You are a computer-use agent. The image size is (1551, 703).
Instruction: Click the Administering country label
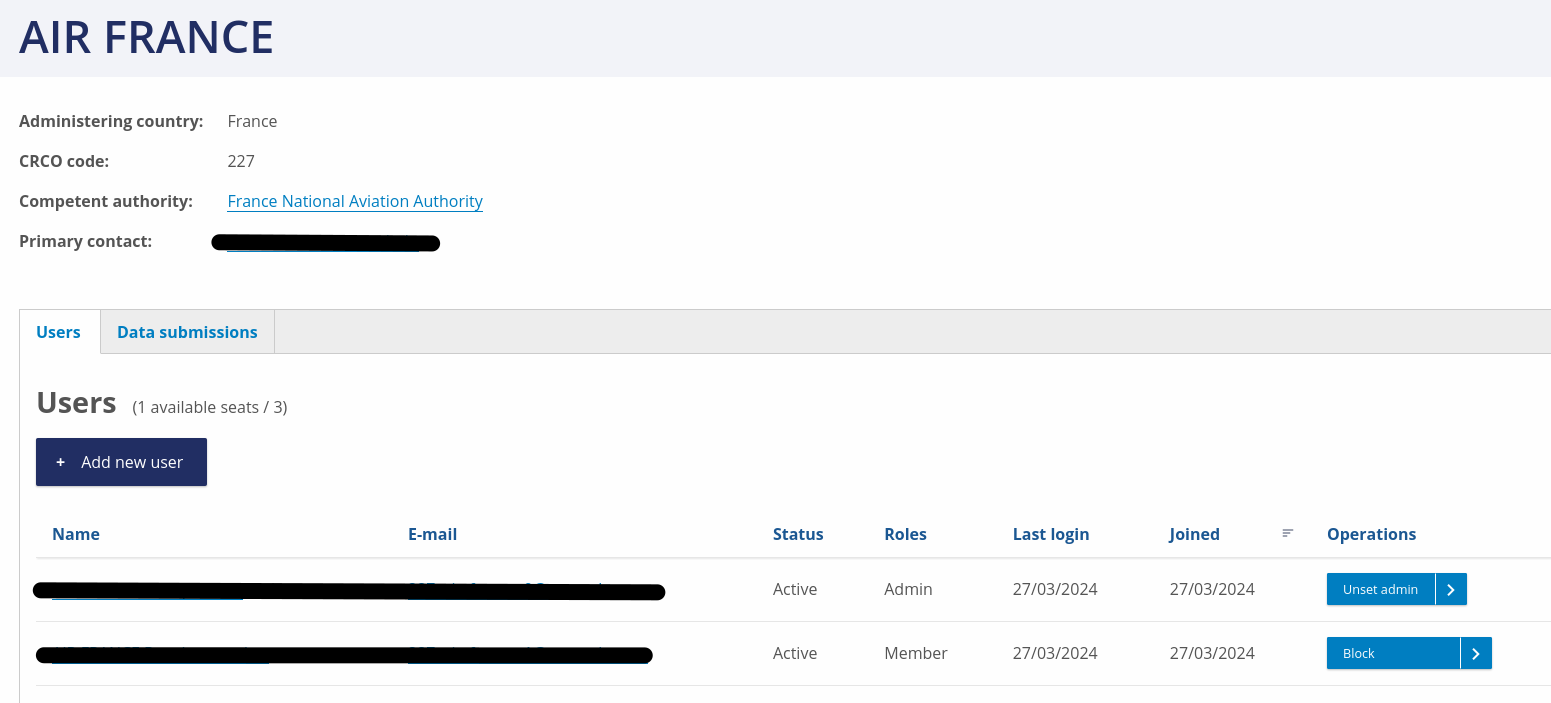pos(111,121)
